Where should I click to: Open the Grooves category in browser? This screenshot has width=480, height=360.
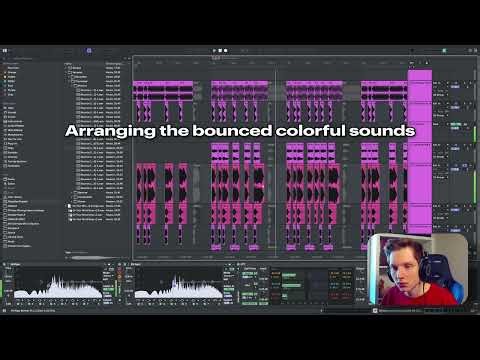(11, 157)
